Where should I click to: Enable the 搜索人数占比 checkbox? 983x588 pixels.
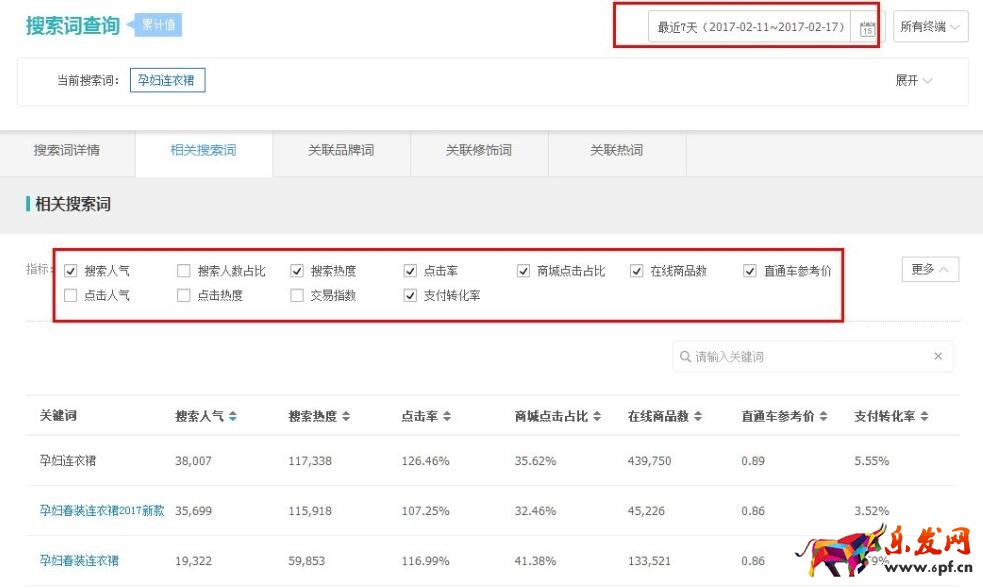pyautogui.click(x=184, y=271)
